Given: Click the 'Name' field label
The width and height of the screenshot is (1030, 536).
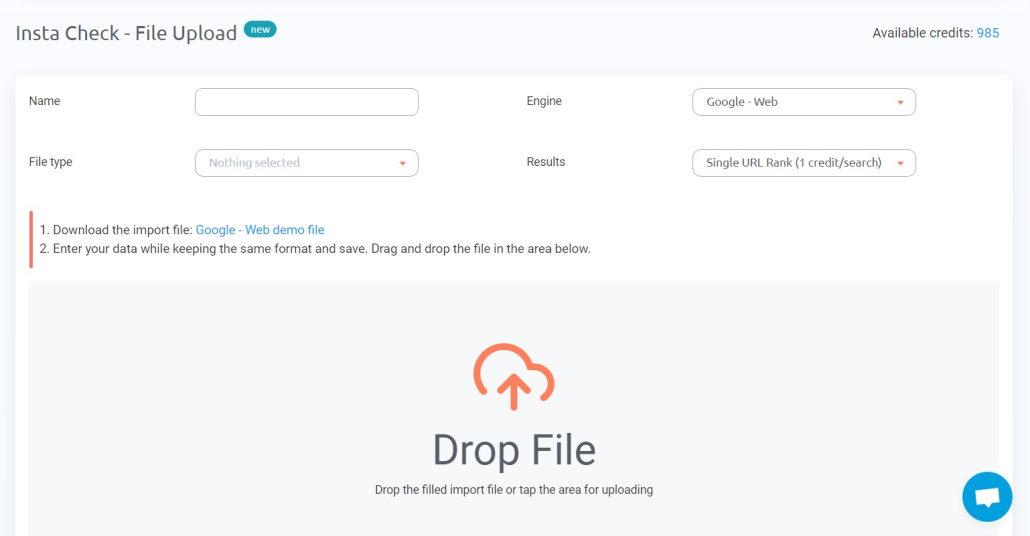Looking at the screenshot, I should (45, 101).
